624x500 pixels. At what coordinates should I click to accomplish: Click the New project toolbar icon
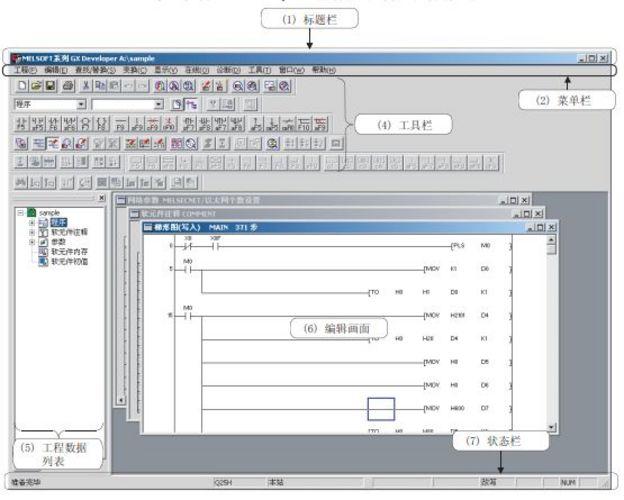click(23, 86)
